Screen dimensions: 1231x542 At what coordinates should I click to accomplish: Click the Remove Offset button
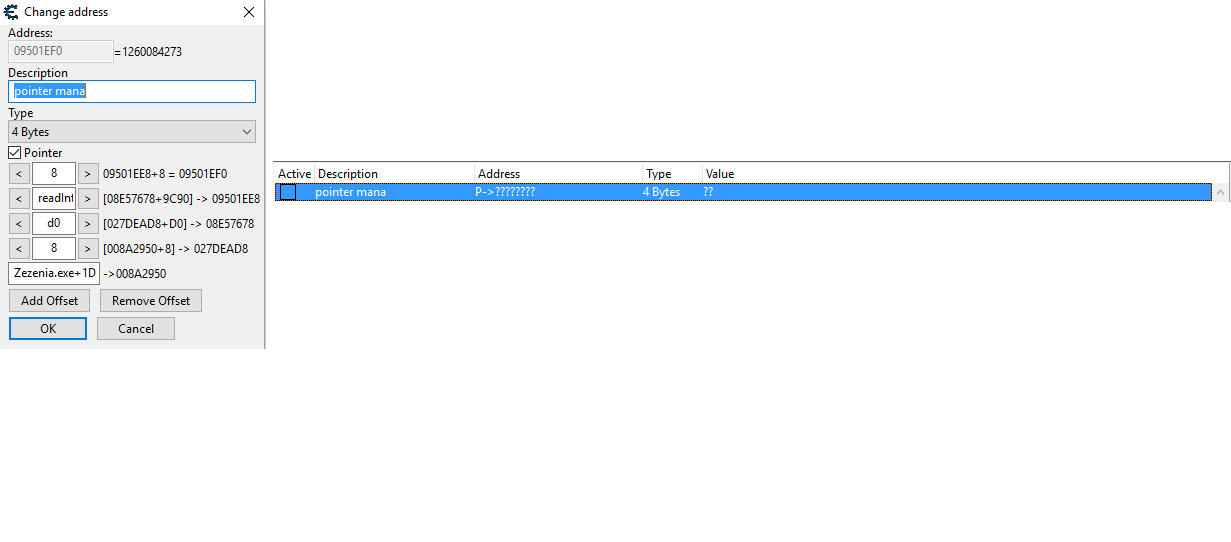pos(151,300)
